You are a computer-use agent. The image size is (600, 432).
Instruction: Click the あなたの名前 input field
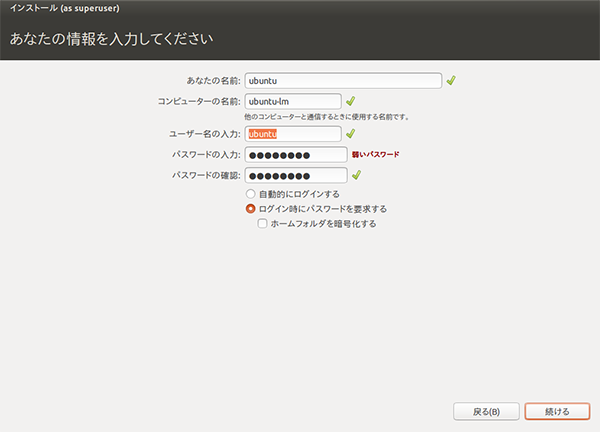click(x=343, y=81)
